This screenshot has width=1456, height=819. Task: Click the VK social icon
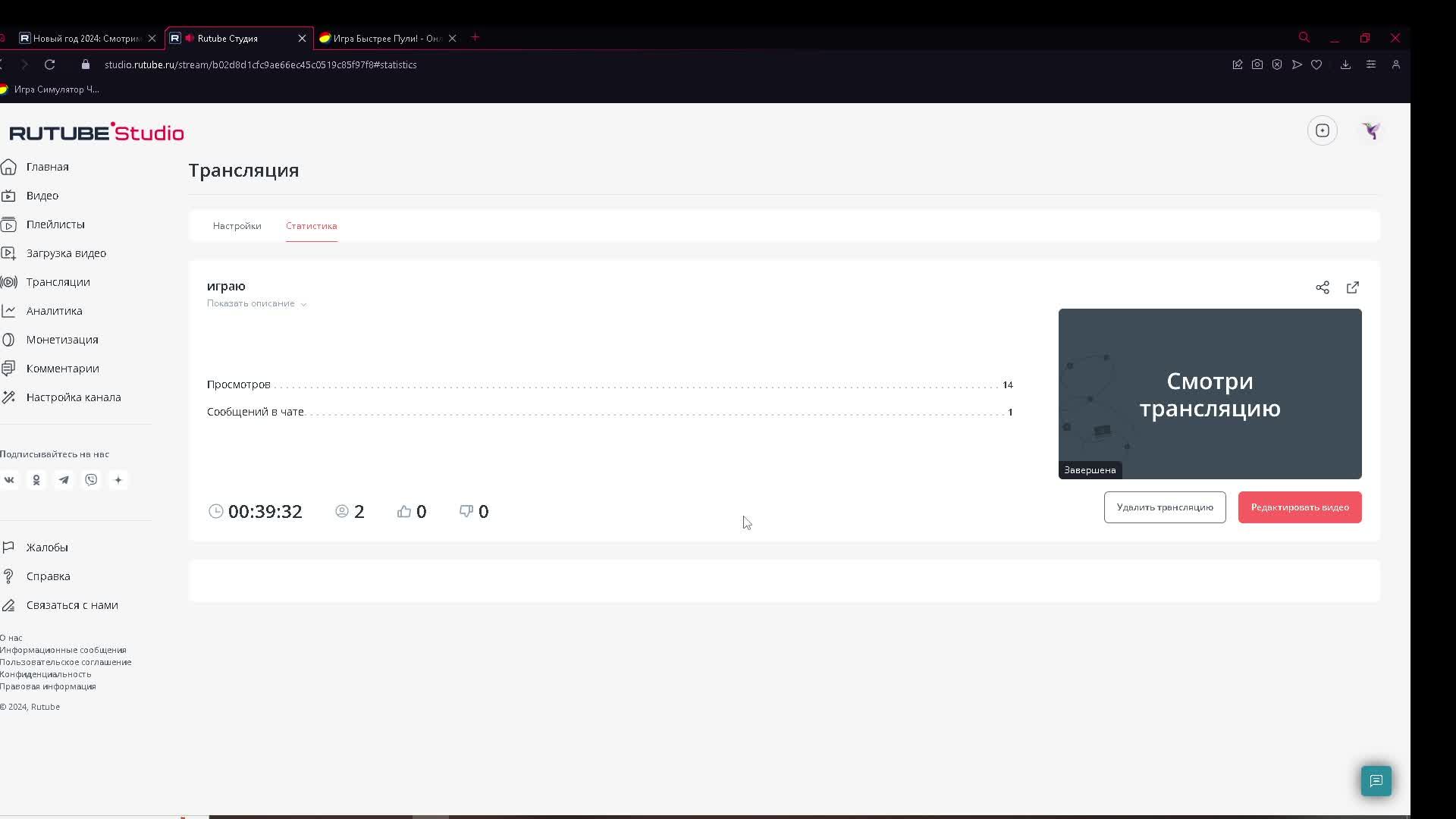pos(9,480)
